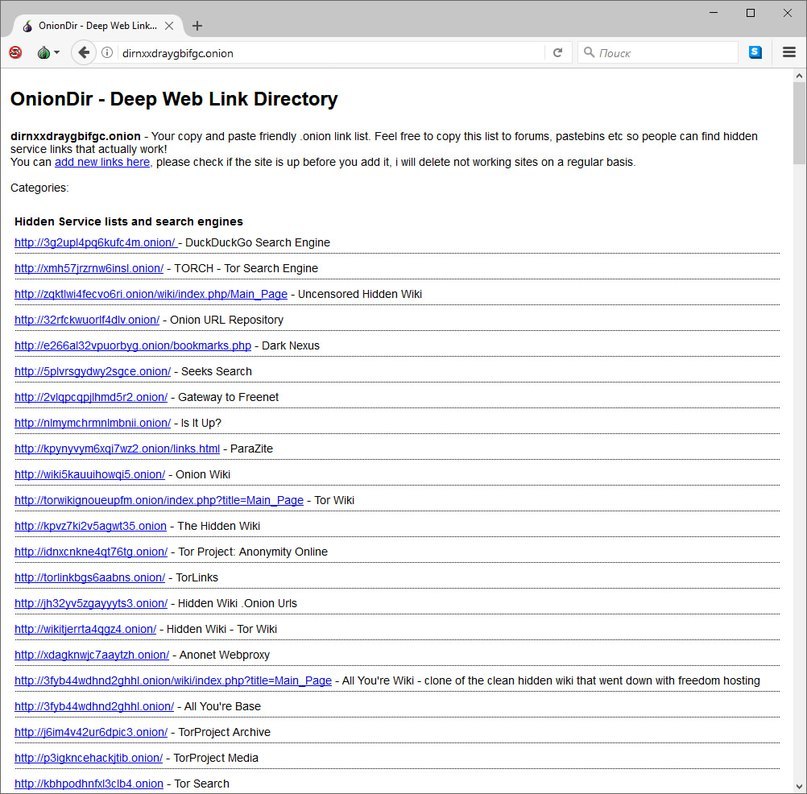Follow the 'add new links here' link
807x794 pixels.
tap(102, 162)
